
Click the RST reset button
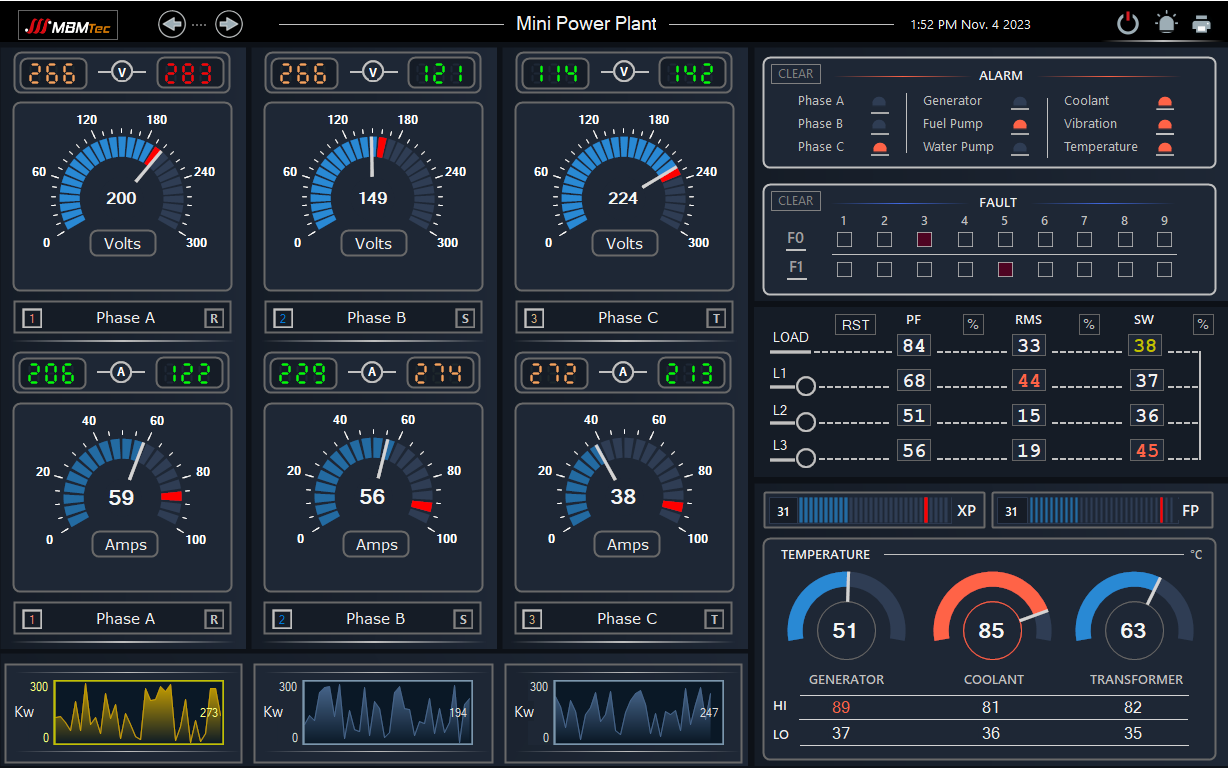pos(855,324)
